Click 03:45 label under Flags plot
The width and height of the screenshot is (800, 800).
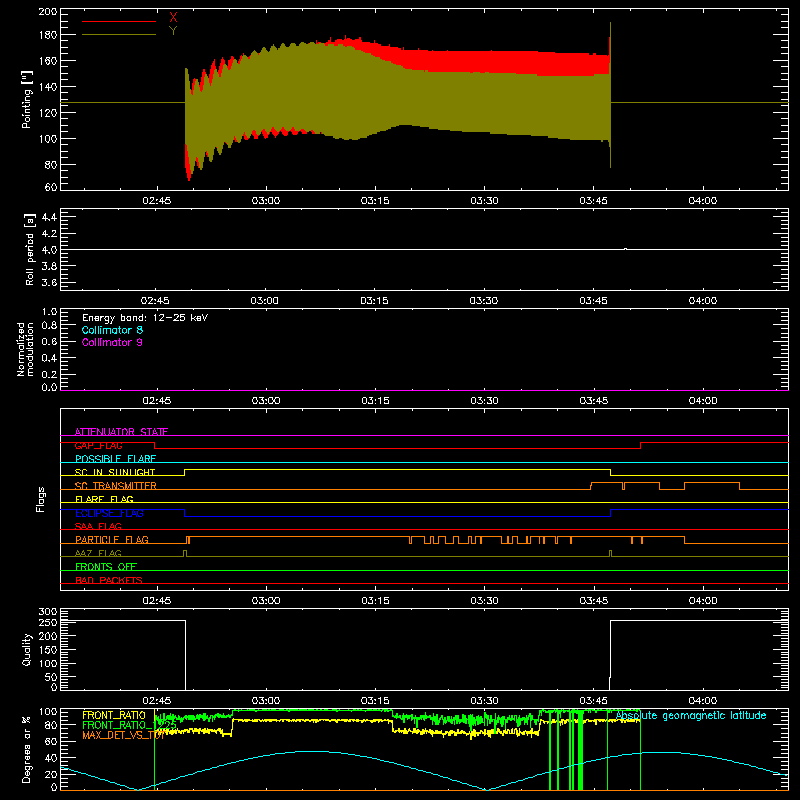coord(593,601)
